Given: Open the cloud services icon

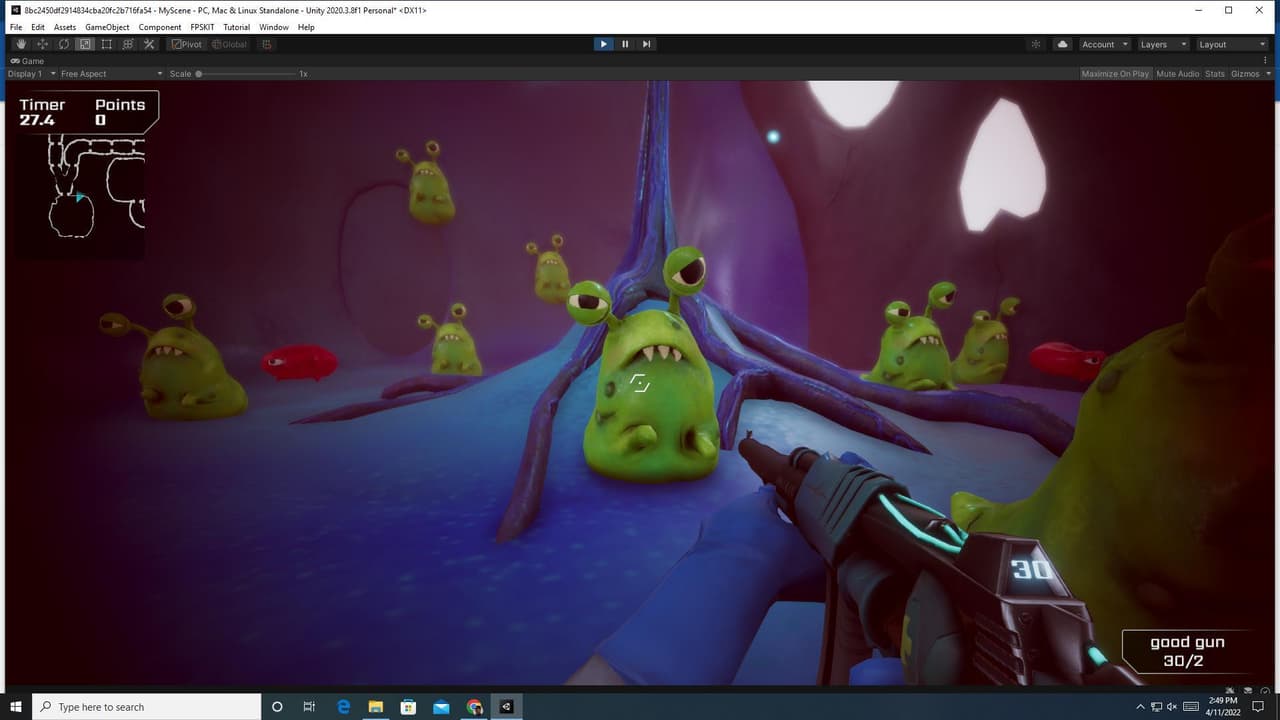Looking at the screenshot, I should [x=1062, y=44].
